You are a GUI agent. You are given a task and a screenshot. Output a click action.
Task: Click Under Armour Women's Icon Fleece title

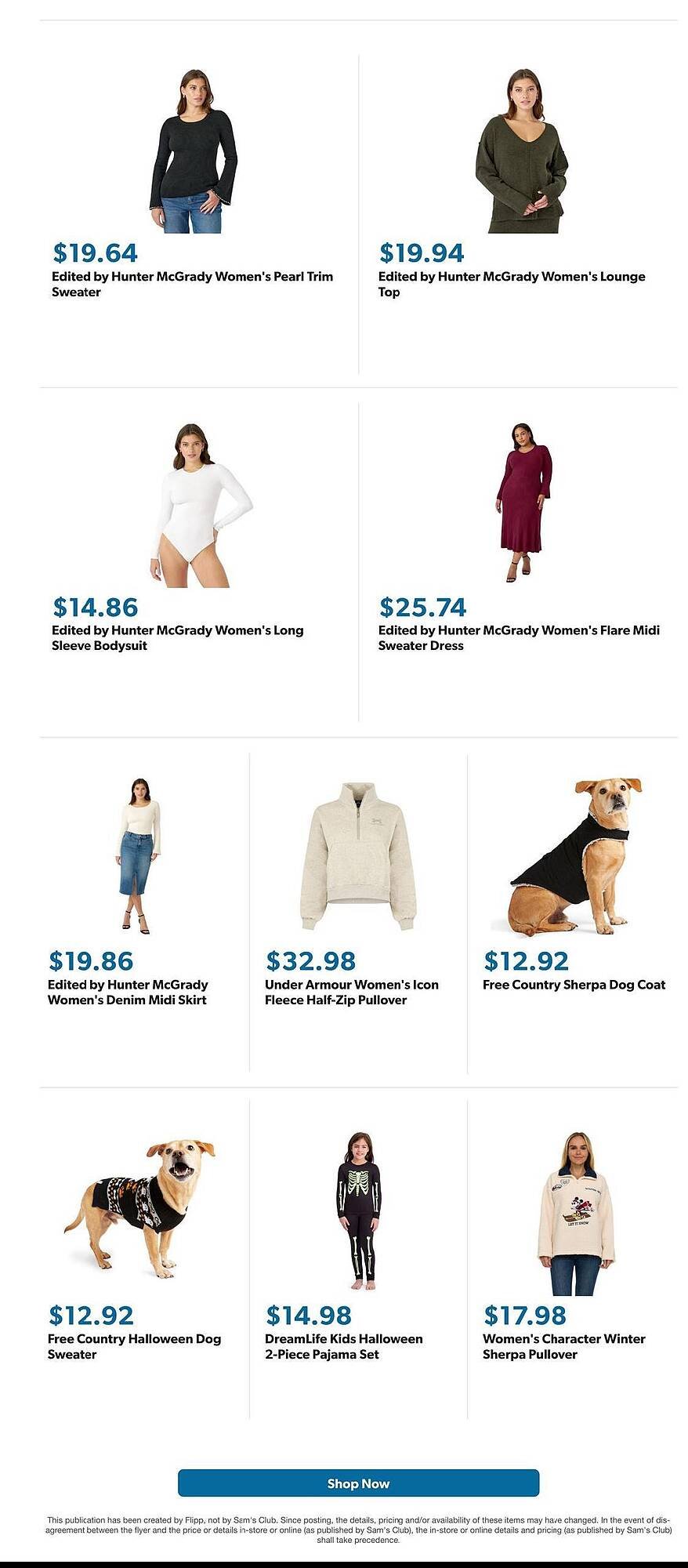tap(351, 992)
